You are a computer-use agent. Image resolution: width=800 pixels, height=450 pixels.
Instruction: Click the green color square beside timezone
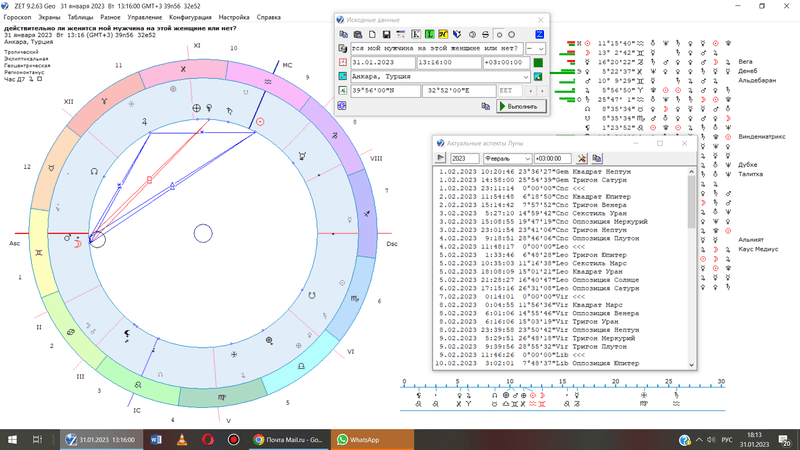coord(538,62)
